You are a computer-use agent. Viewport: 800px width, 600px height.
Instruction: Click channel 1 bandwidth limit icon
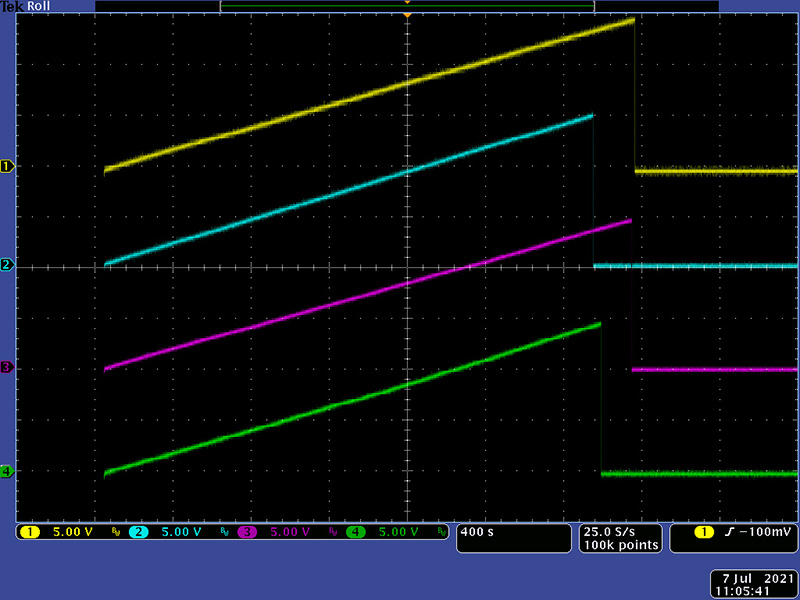(114, 533)
